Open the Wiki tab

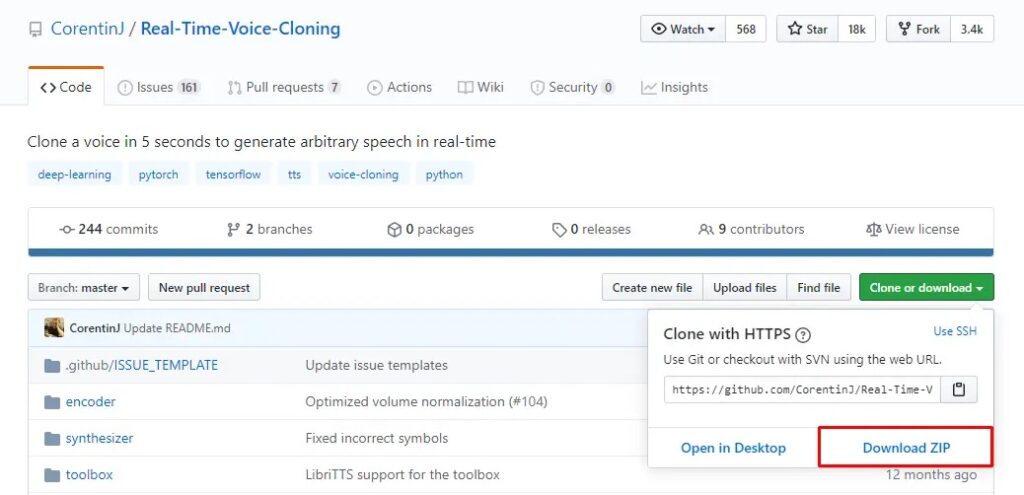tap(481, 88)
